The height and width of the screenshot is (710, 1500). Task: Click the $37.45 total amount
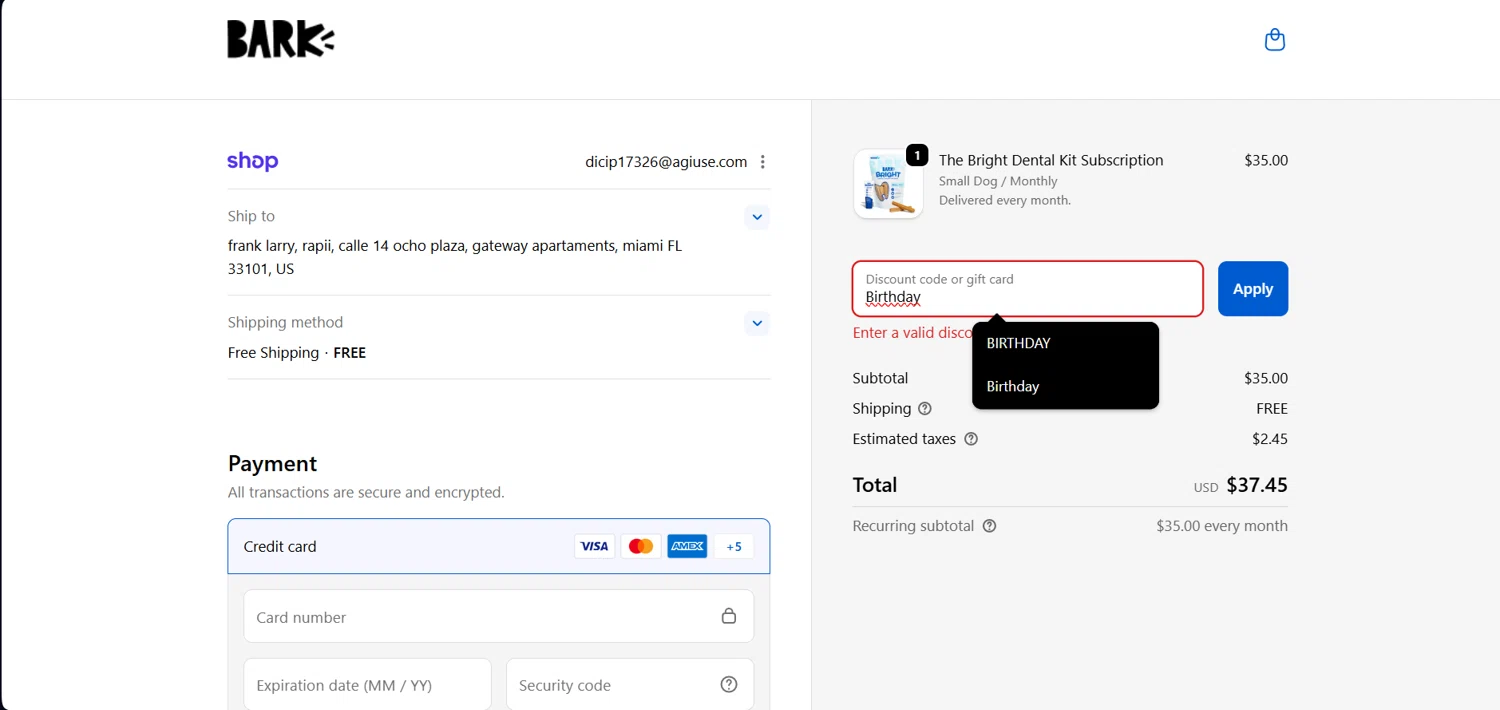click(1257, 485)
